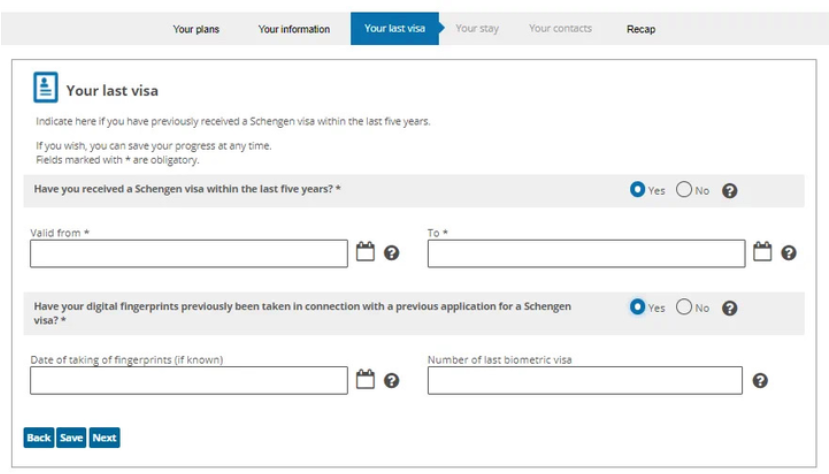This screenshot has height=474, width=829.
Task: Open calendar for fingerprints date field
Action: click(365, 379)
